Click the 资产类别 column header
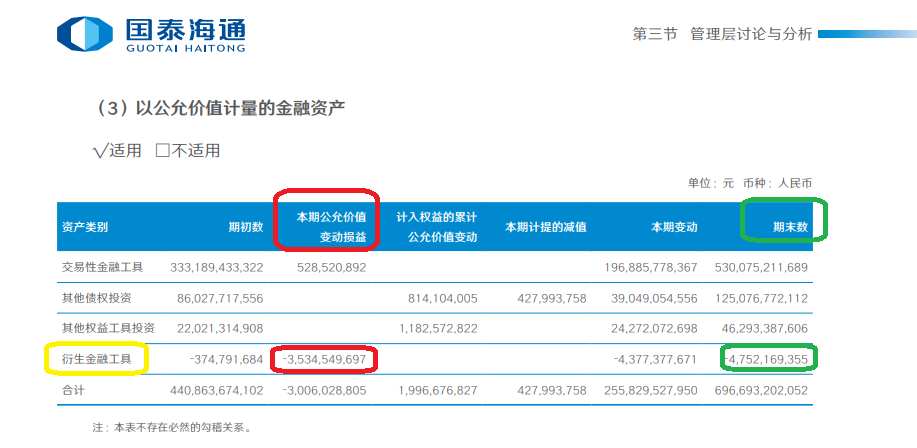Screen dimensions: 917x448 [x=85, y=227]
